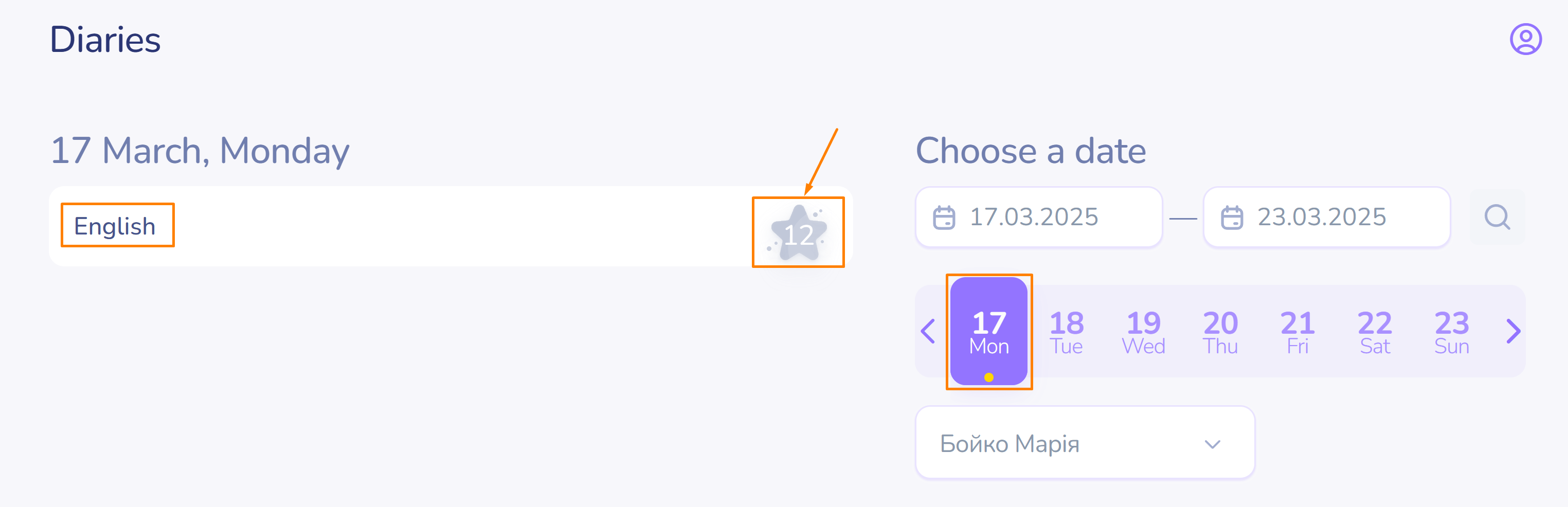Open the English subject entry
This screenshot has height=507, width=1568.
[115, 226]
